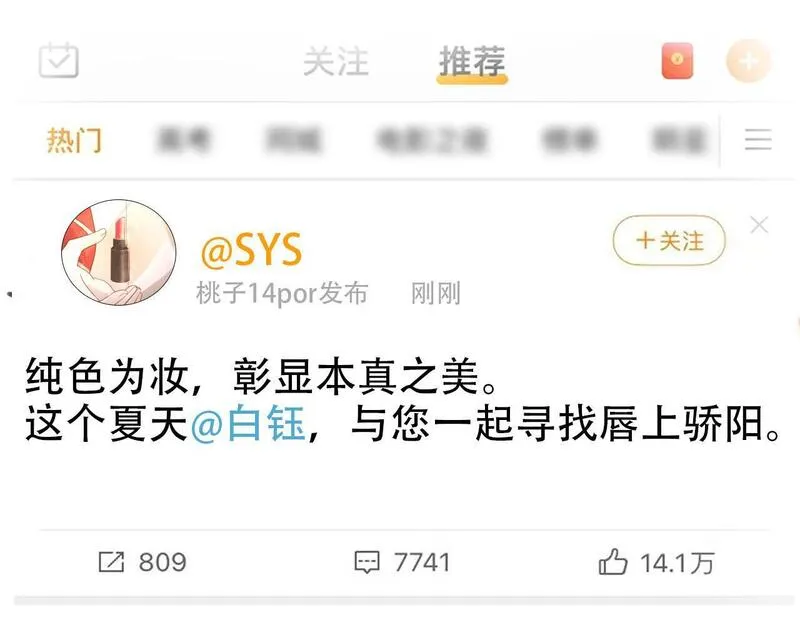View the lipstick avatar picture
This screenshot has width=800, height=625.
coord(119,252)
